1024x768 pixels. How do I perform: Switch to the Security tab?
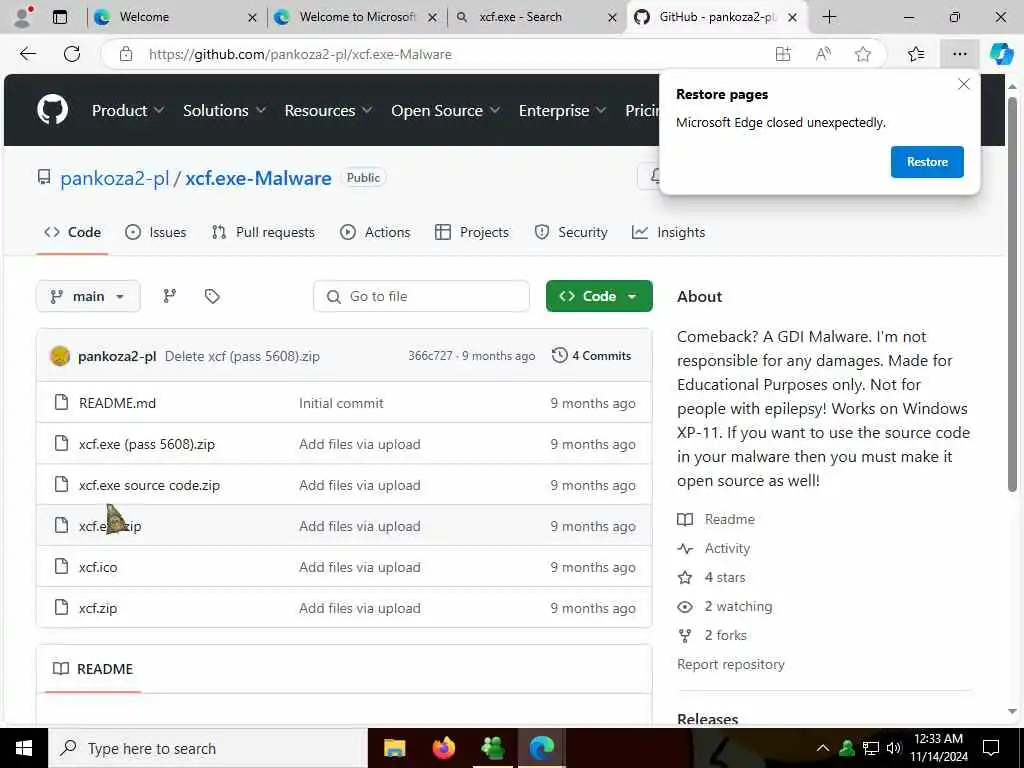(571, 232)
